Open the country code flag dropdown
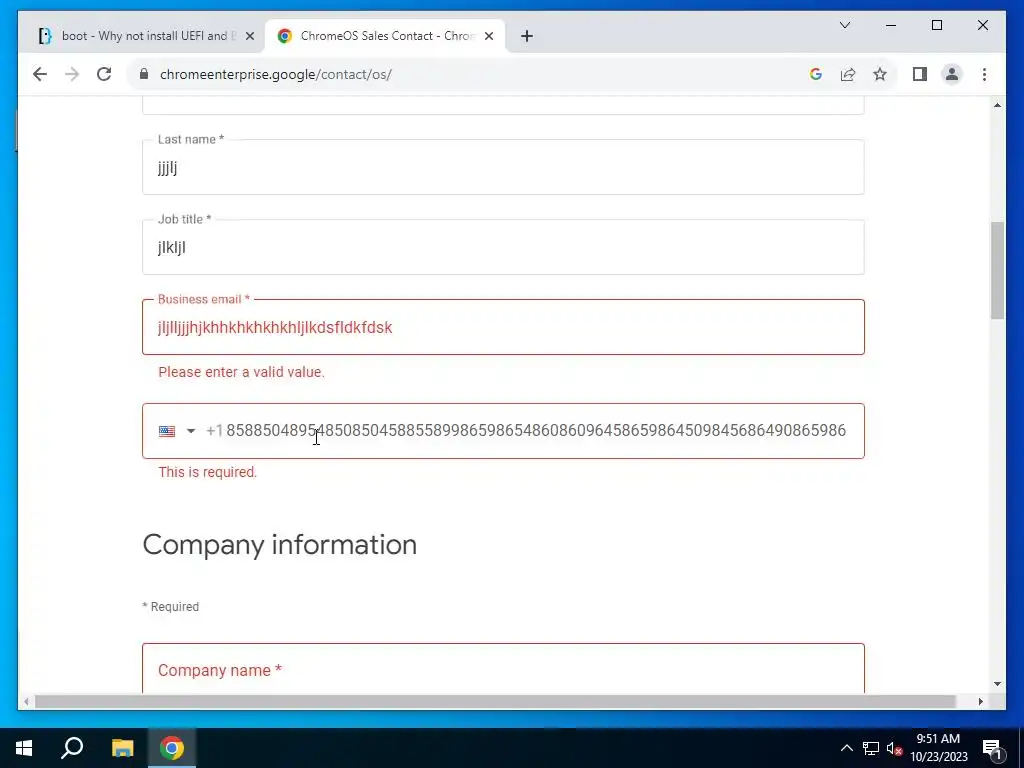1024x768 pixels. coord(191,431)
